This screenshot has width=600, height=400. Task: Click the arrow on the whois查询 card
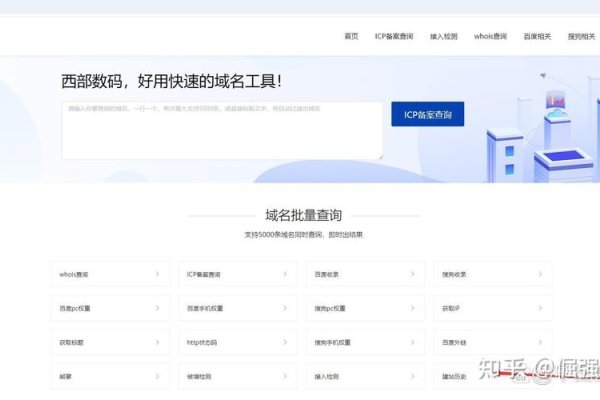(x=157, y=274)
